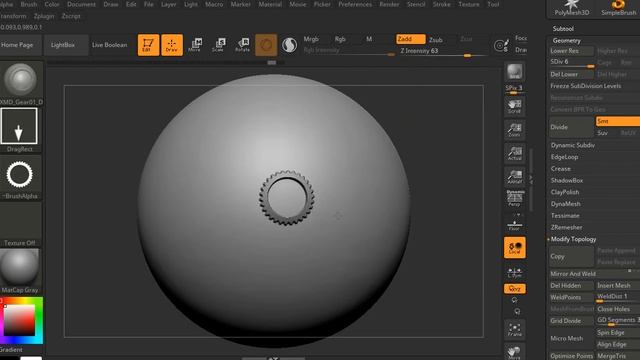
Task: Switch to the Rotate transform tool
Action: click(242, 45)
